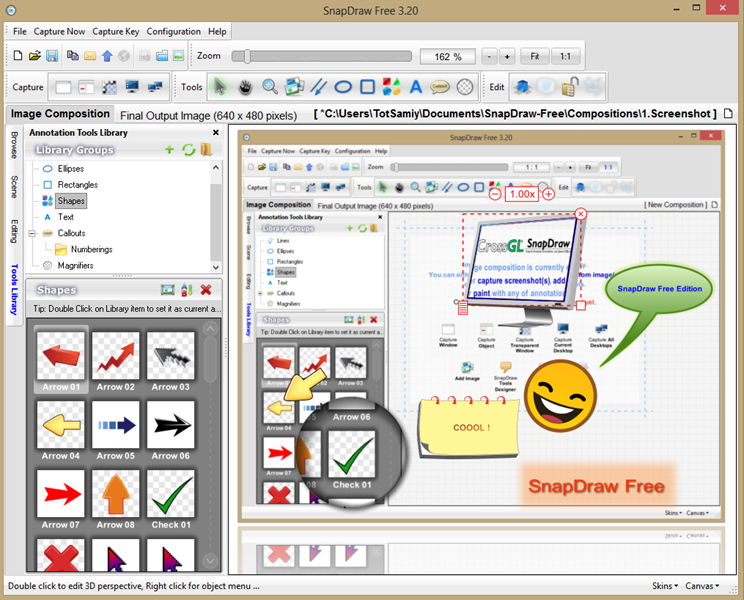The width and height of the screenshot is (744, 600).
Task: Open the Scene vertical side tab
Action: click(x=14, y=187)
